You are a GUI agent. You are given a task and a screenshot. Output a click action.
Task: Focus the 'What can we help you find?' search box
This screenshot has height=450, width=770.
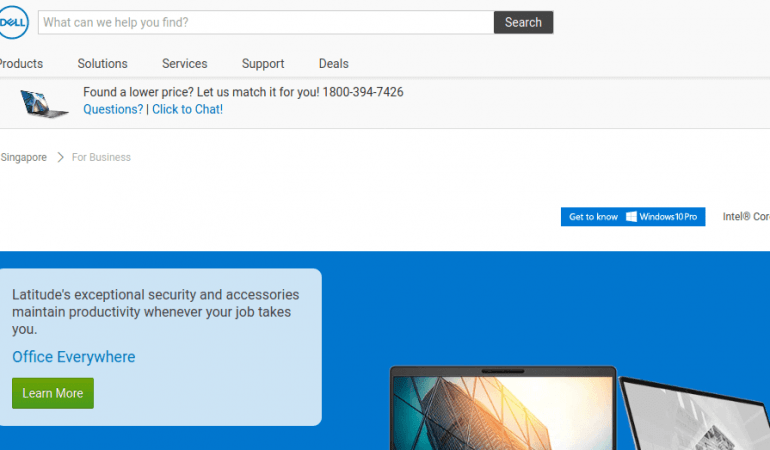(266, 23)
